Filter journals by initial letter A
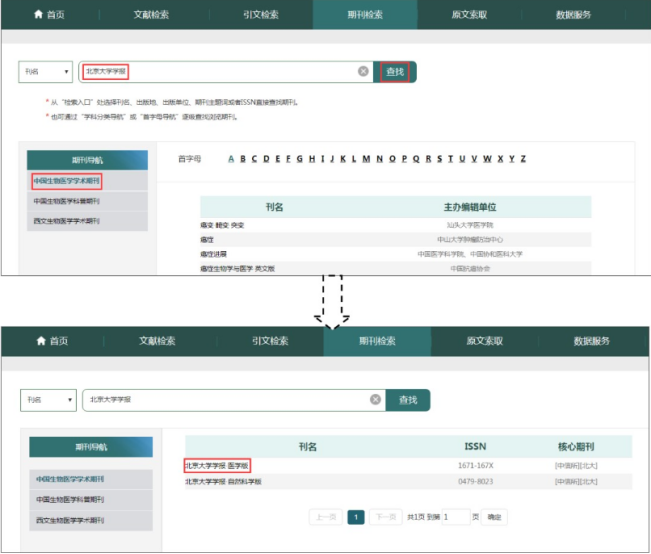Screen dimensions: 651x554 pyautogui.click(x=231, y=159)
